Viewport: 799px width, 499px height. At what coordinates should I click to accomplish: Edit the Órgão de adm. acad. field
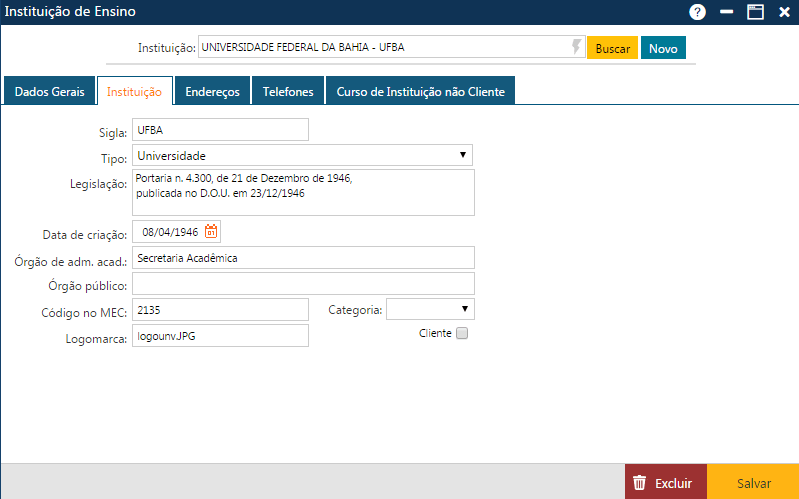coord(303,257)
